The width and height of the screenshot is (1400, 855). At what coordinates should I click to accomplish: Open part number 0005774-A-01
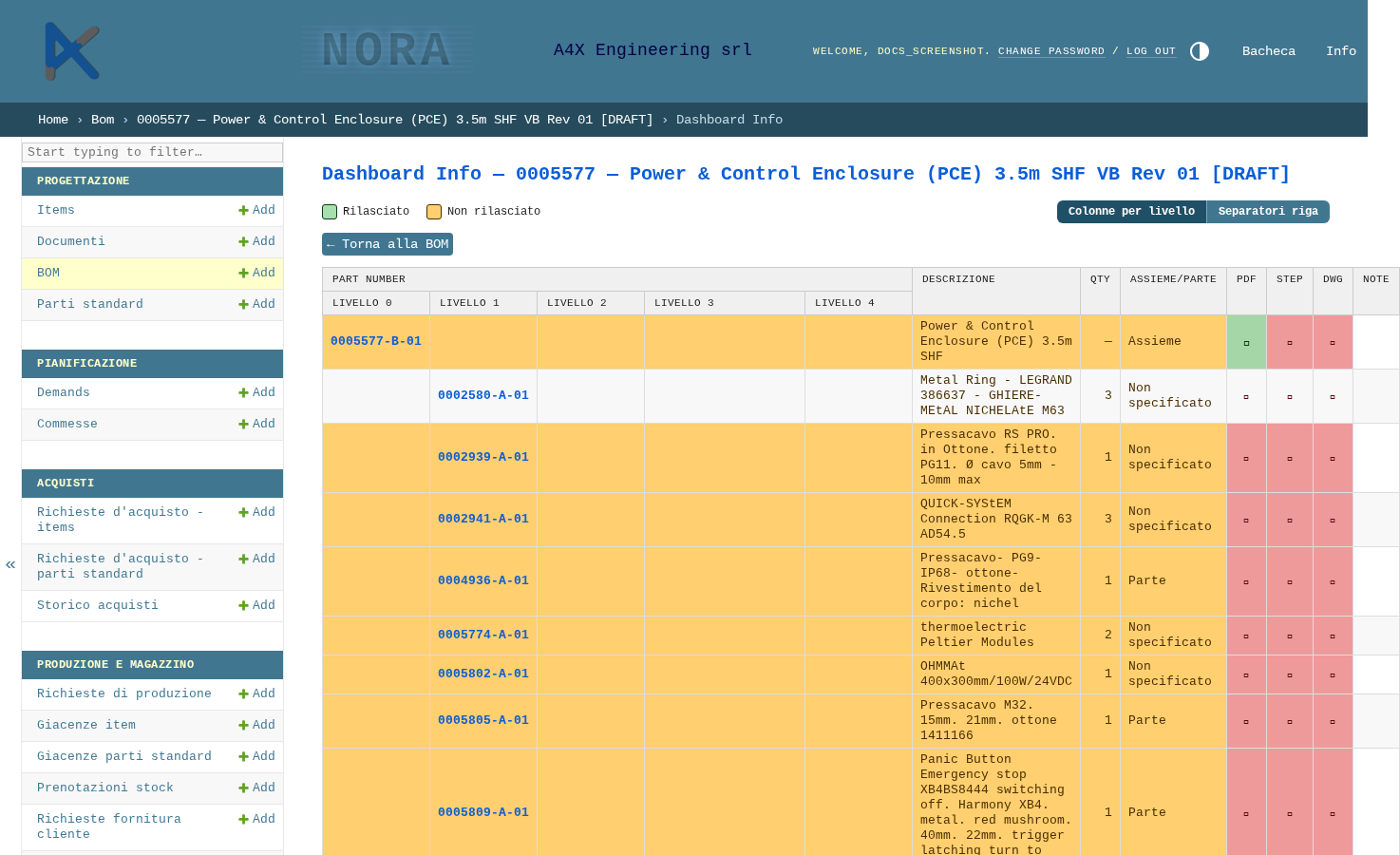click(x=483, y=635)
